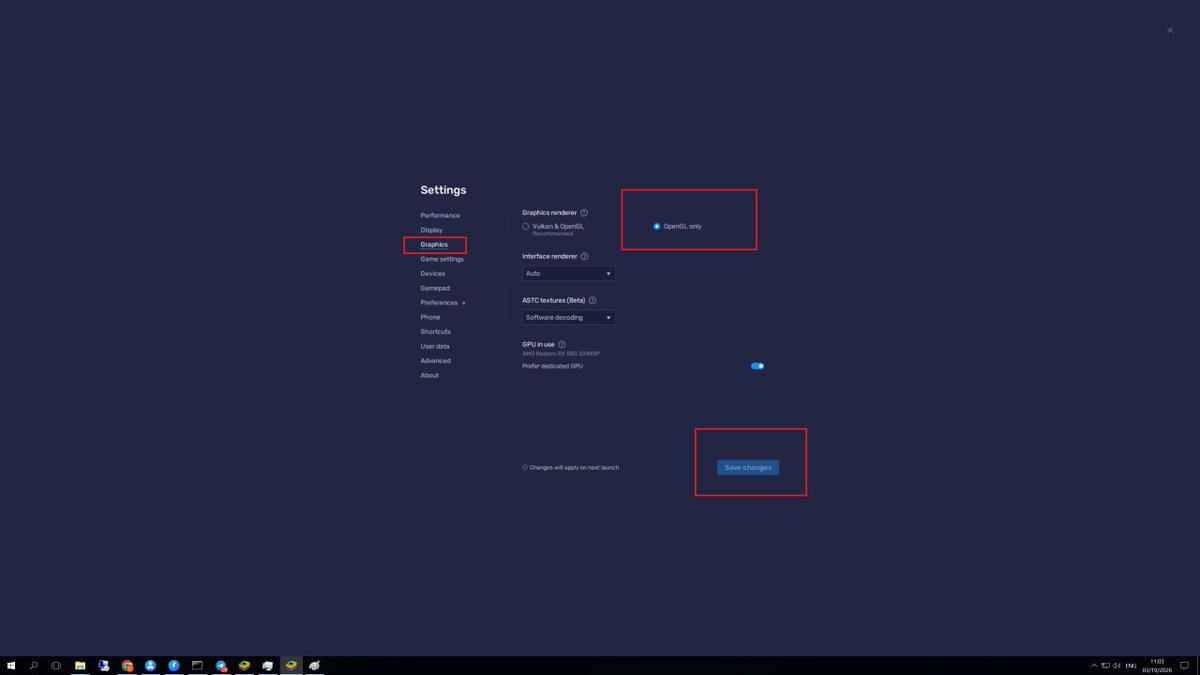The height and width of the screenshot is (675, 1200).
Task: Click GPU in use help icon
Action: 562,344
